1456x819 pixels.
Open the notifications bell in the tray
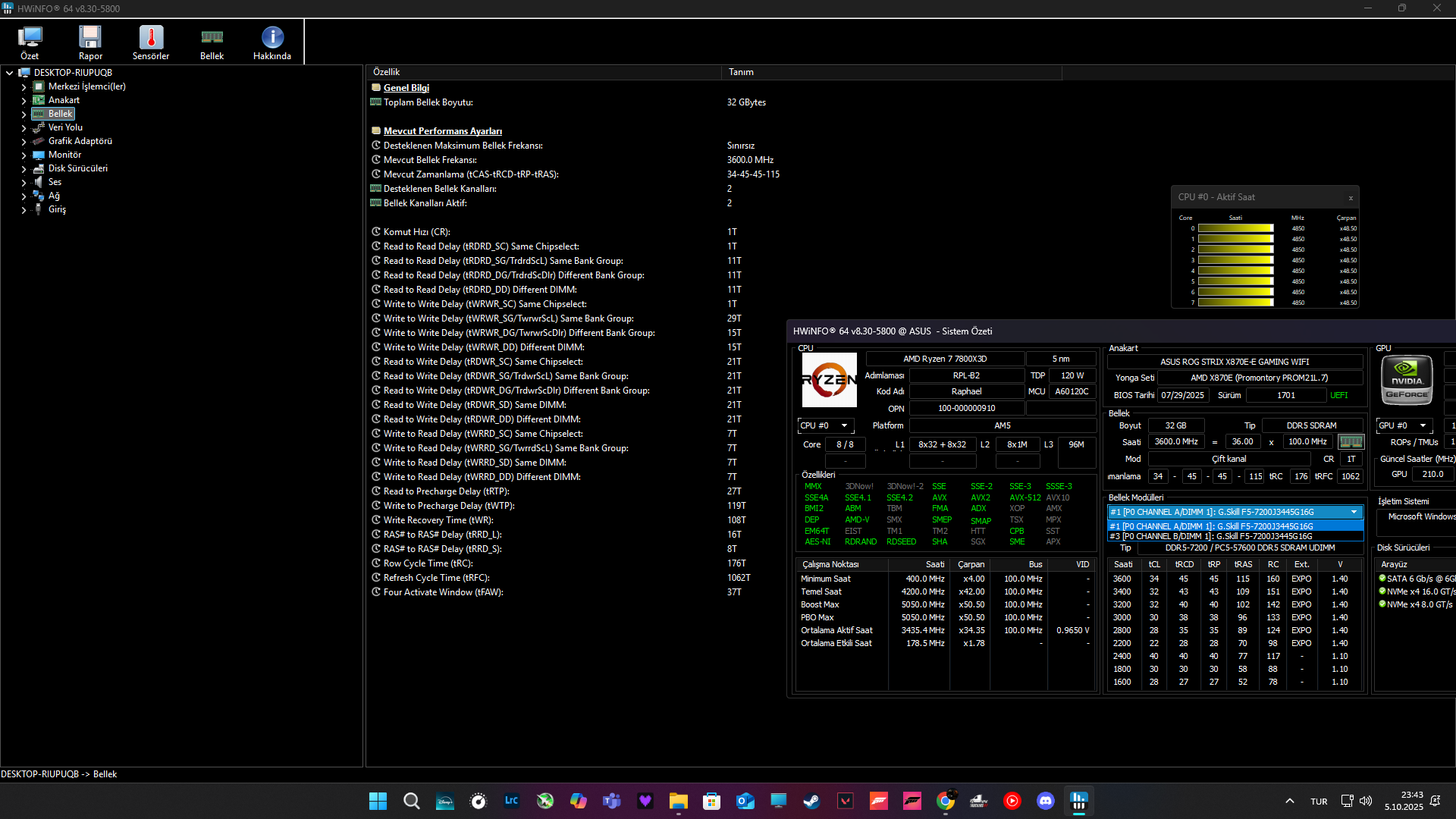[x=1436, y=801]
